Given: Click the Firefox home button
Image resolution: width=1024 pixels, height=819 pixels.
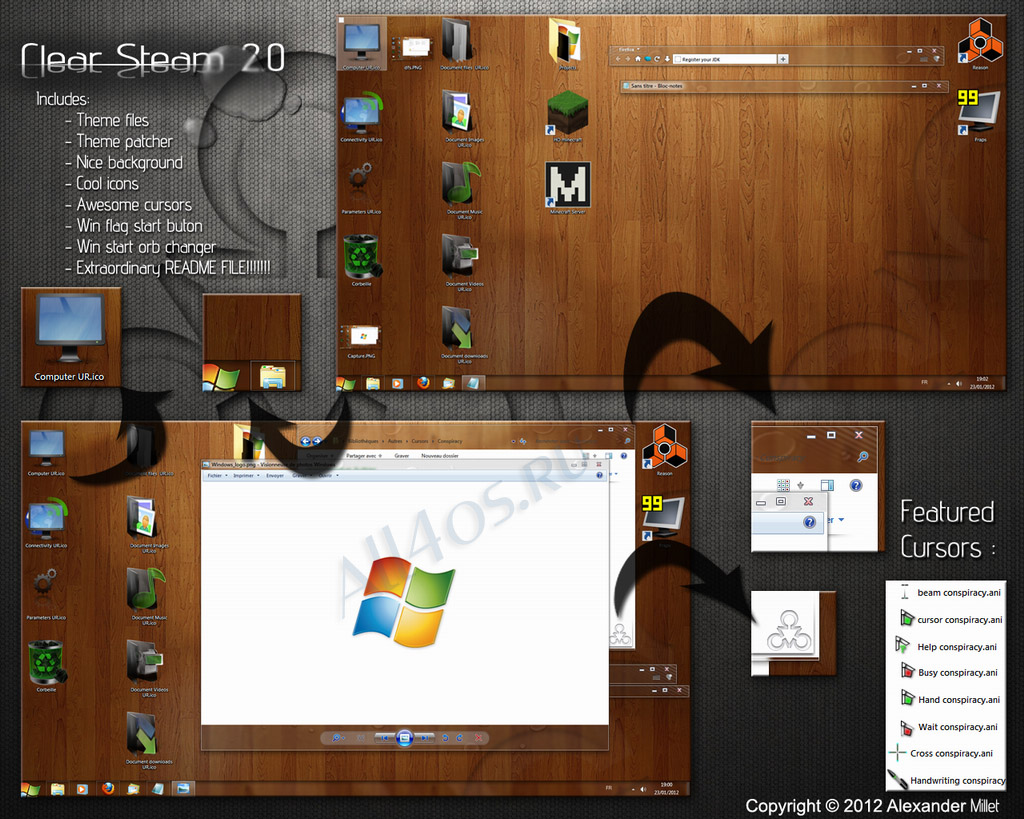Looking at the screenshot, I should [638, 59].
